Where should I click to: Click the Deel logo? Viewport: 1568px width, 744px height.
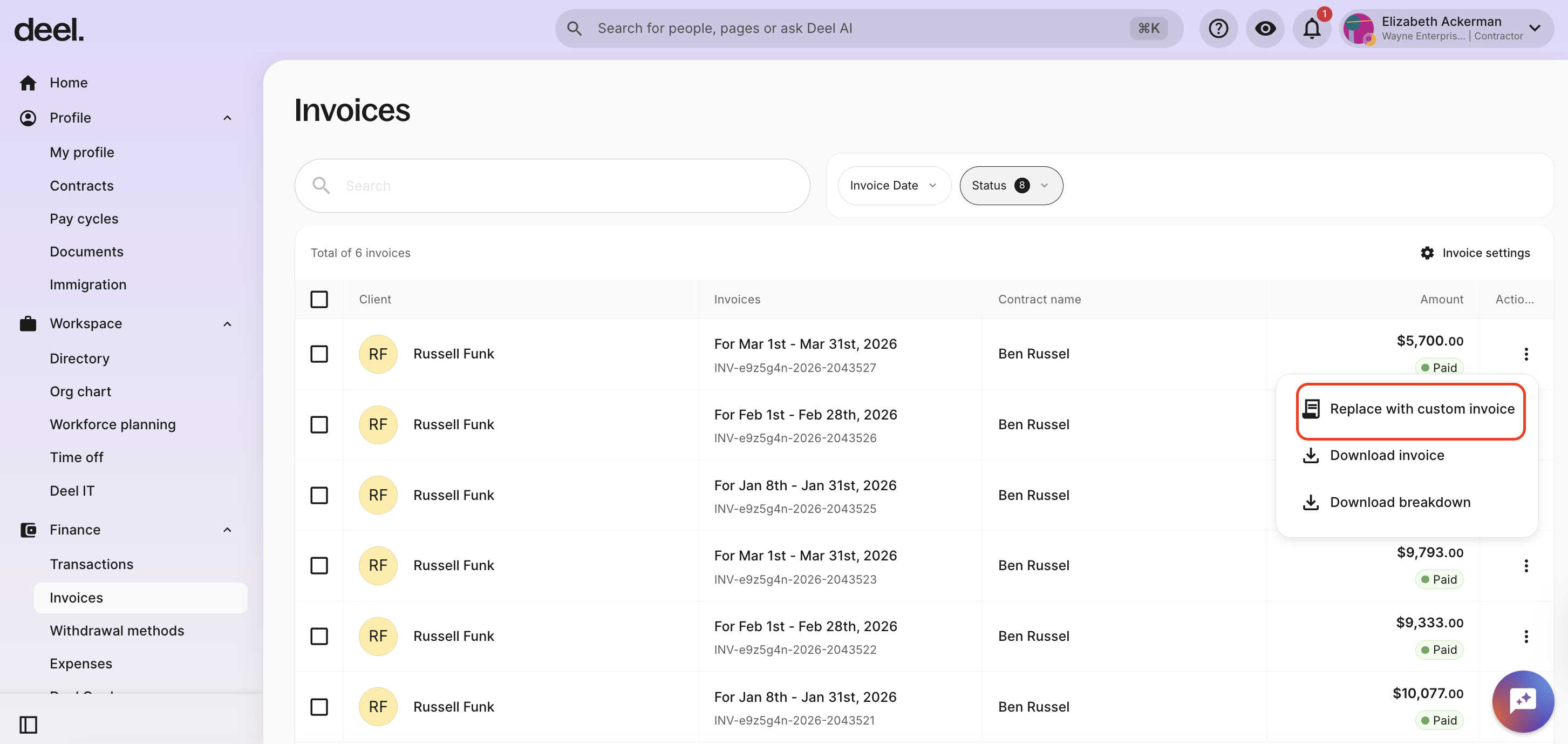point(49,29)
